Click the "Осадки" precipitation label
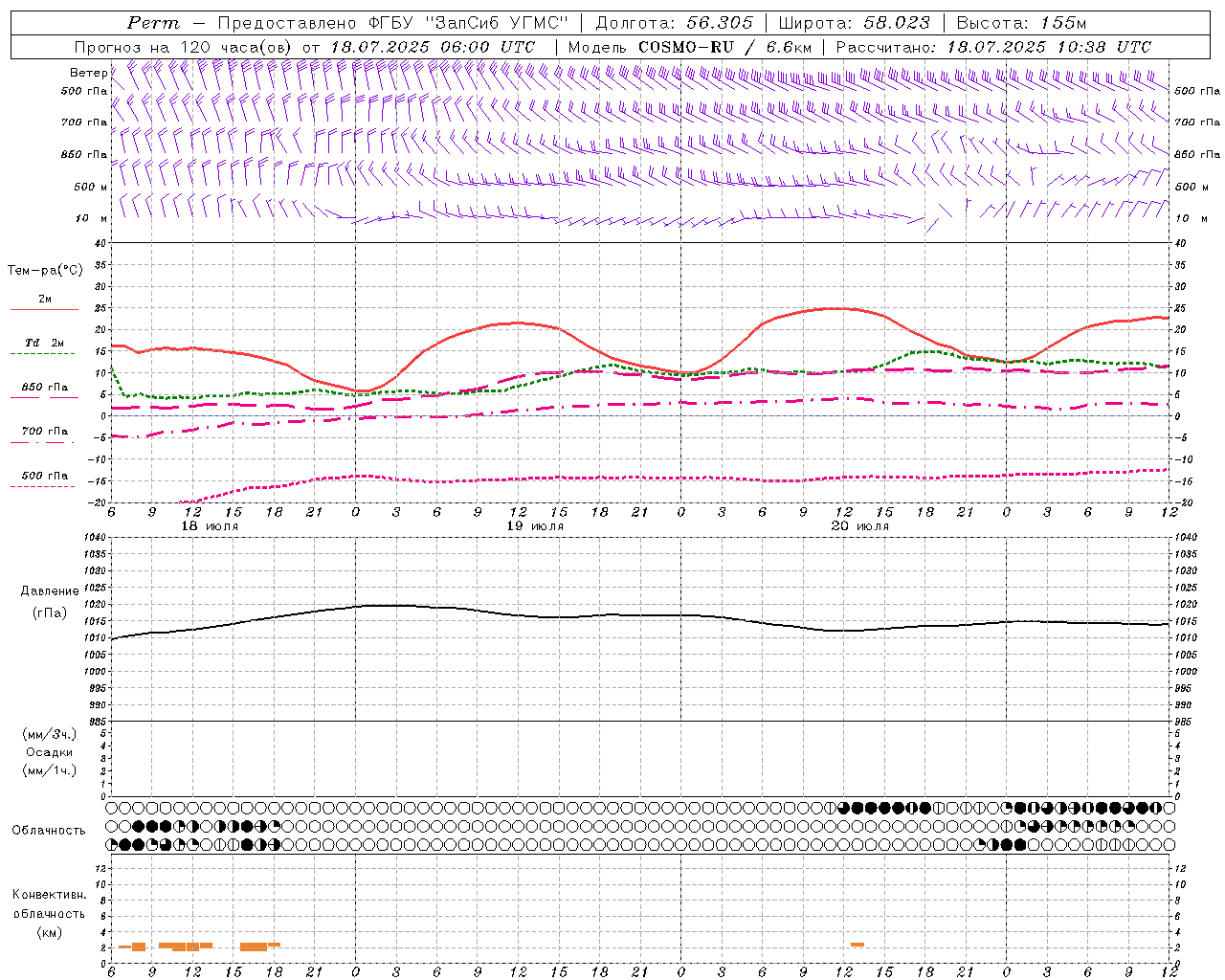 (49, 752)
